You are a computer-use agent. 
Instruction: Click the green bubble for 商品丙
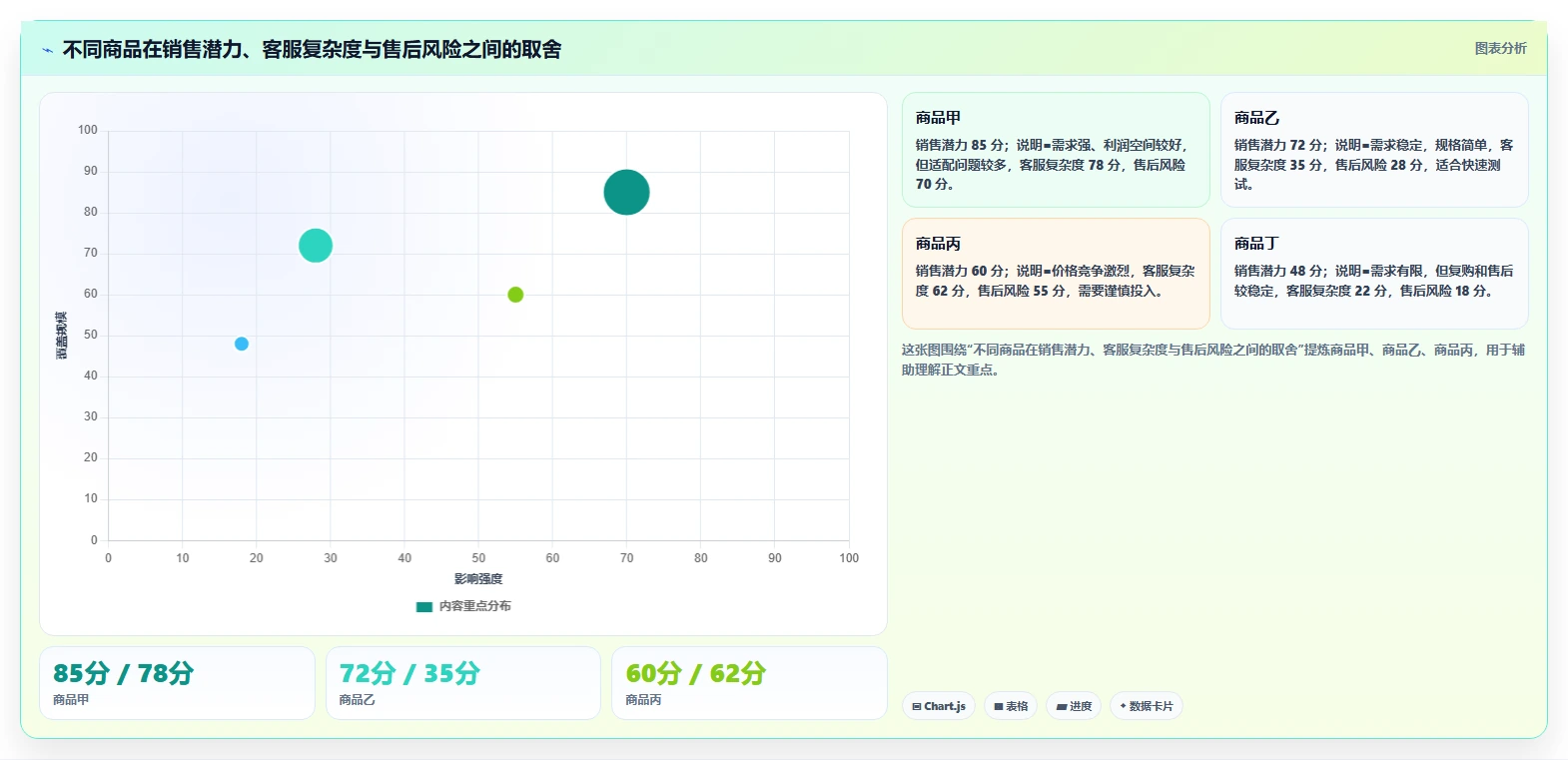(515, 295)
